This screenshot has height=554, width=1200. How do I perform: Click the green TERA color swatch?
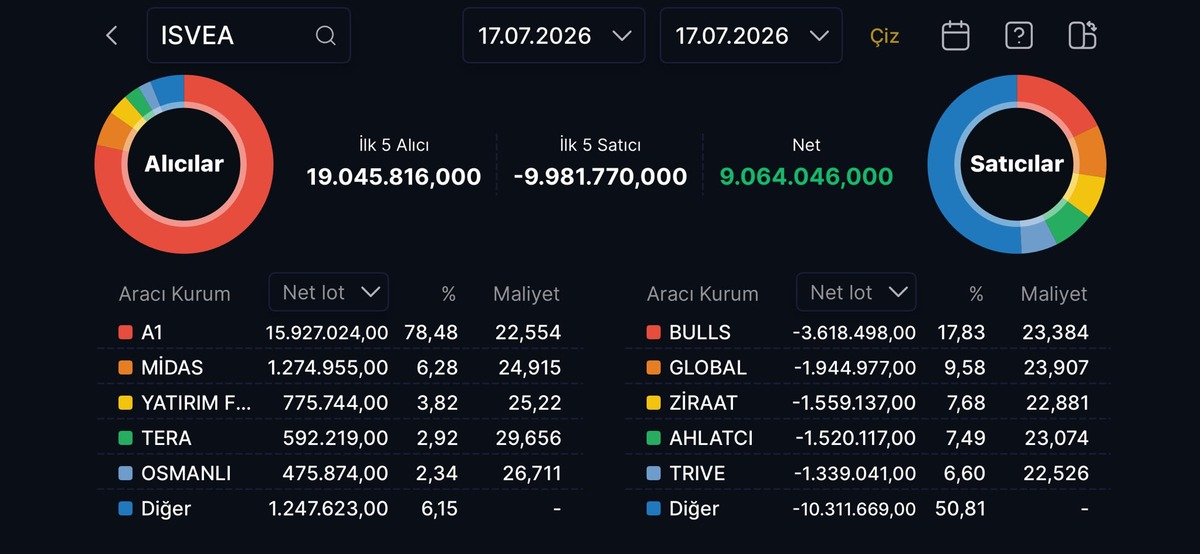click(x=125, y=438)
